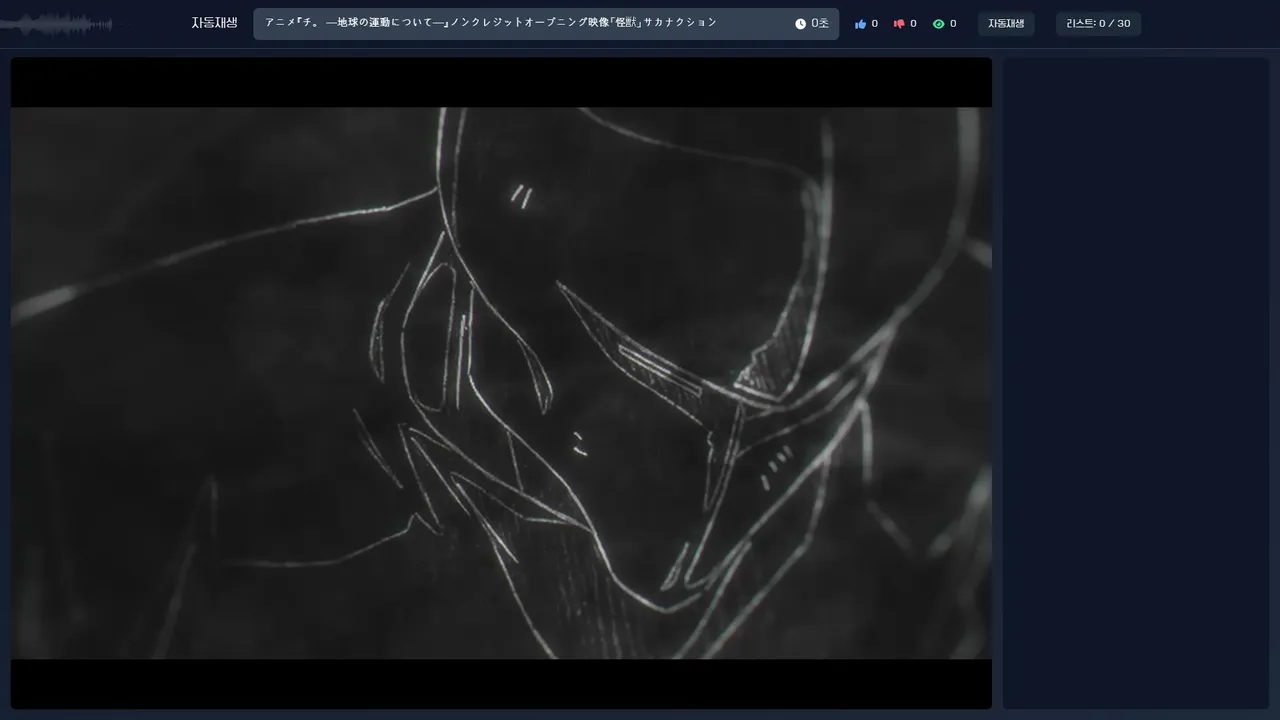Open the 리스트: 0 / 30 playlist button
Image resolution: width=1280 pixels, height=720 pixels.
click(1098, 24)
